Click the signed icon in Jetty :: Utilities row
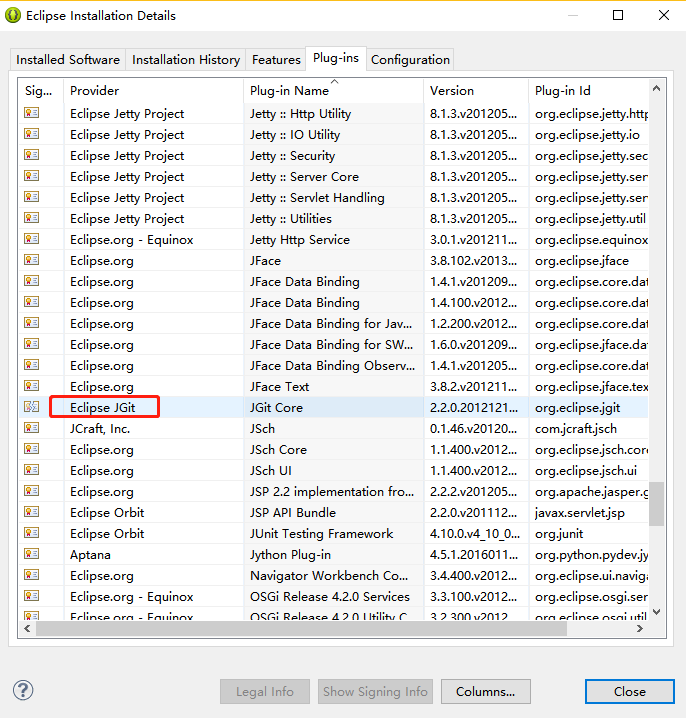This screenshot has width=686, height=718. pyautogui.click(x=32, y=218)
